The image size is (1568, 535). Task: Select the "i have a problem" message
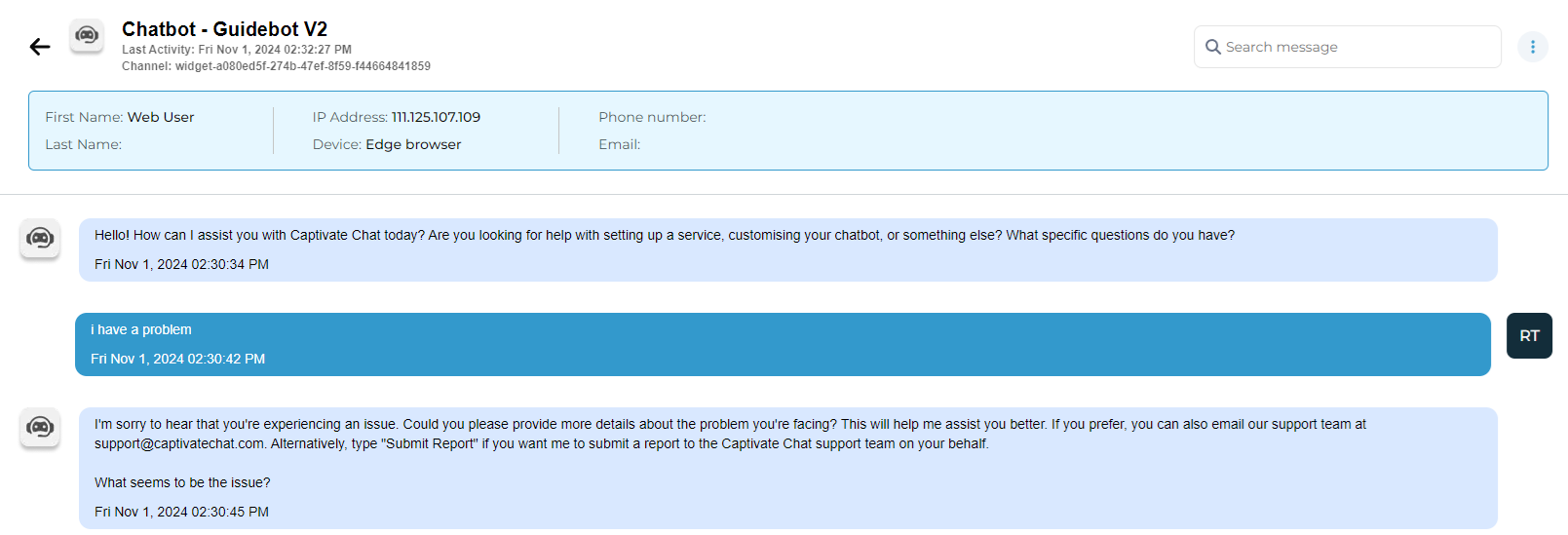point(141,330)
